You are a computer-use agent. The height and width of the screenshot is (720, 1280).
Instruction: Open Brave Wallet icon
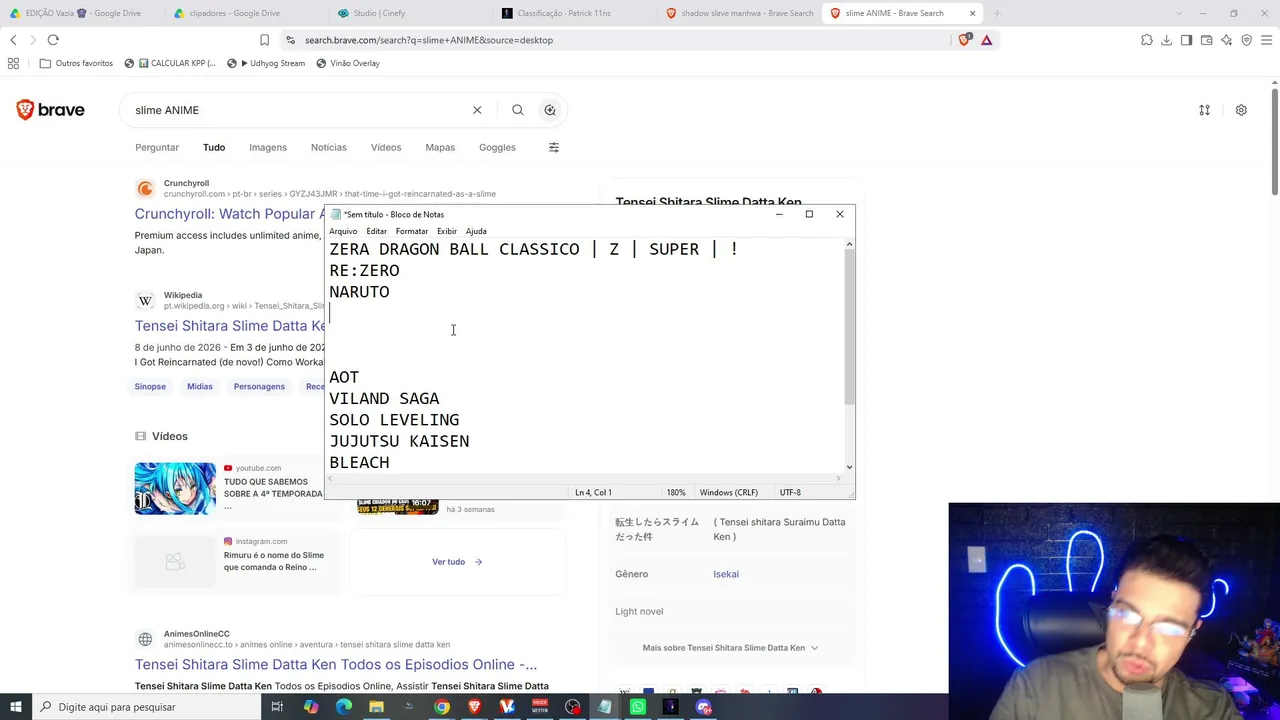pyautogui.click(x=1206, y=40)
